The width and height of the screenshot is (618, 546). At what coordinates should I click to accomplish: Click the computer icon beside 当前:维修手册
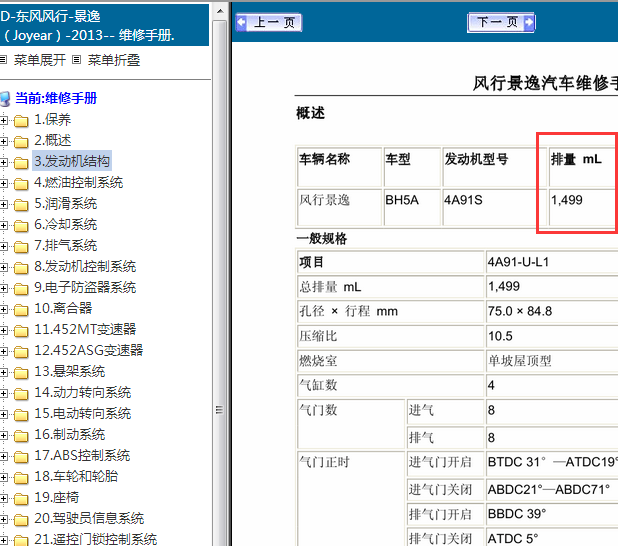pos(5,99)
